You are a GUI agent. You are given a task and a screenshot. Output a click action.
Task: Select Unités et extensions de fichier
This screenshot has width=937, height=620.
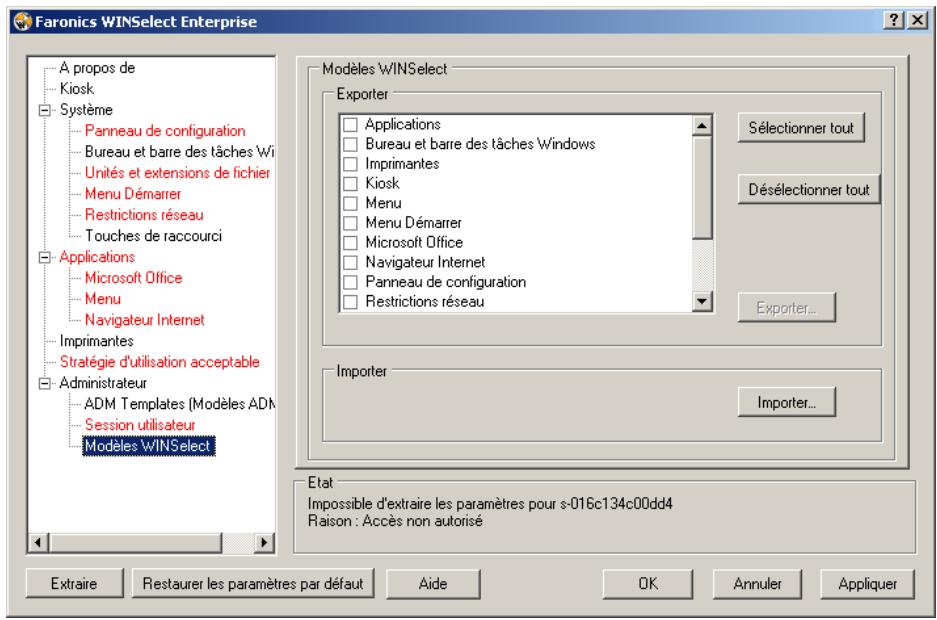(x=177, y=173)
